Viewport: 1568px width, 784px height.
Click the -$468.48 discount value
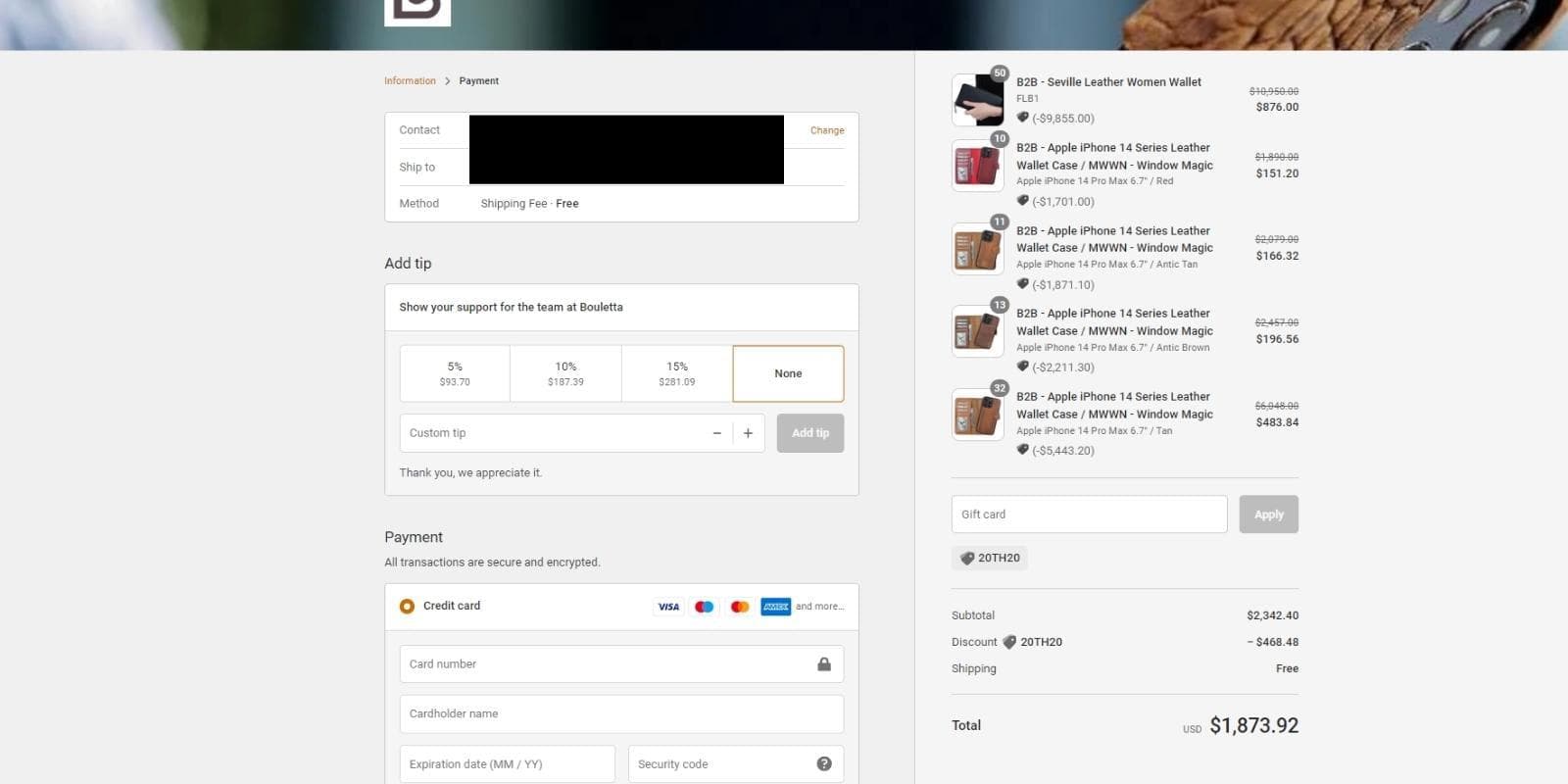coord(1273,643)
